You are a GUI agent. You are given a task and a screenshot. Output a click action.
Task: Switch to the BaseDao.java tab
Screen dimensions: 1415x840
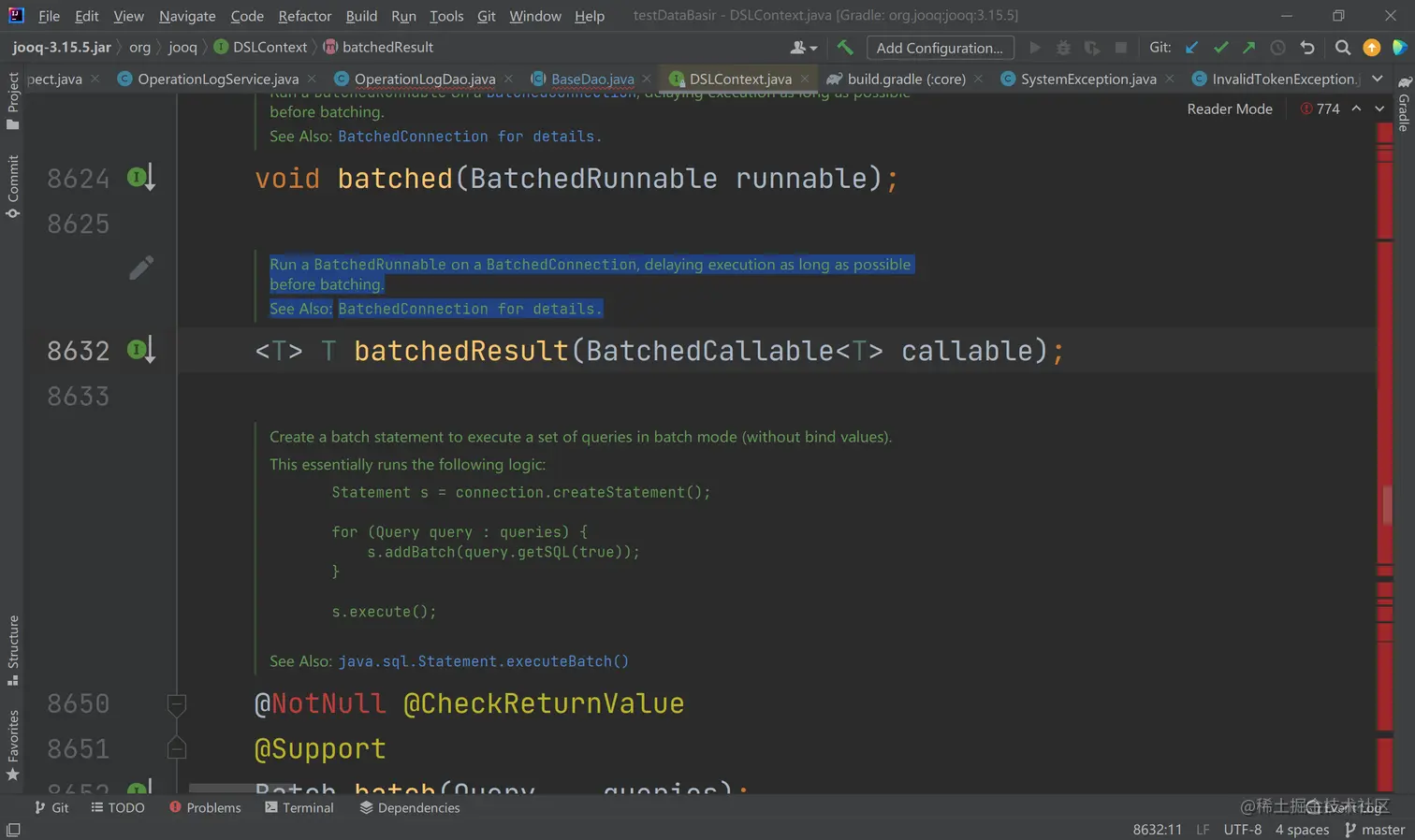click(x=591, y=80)
